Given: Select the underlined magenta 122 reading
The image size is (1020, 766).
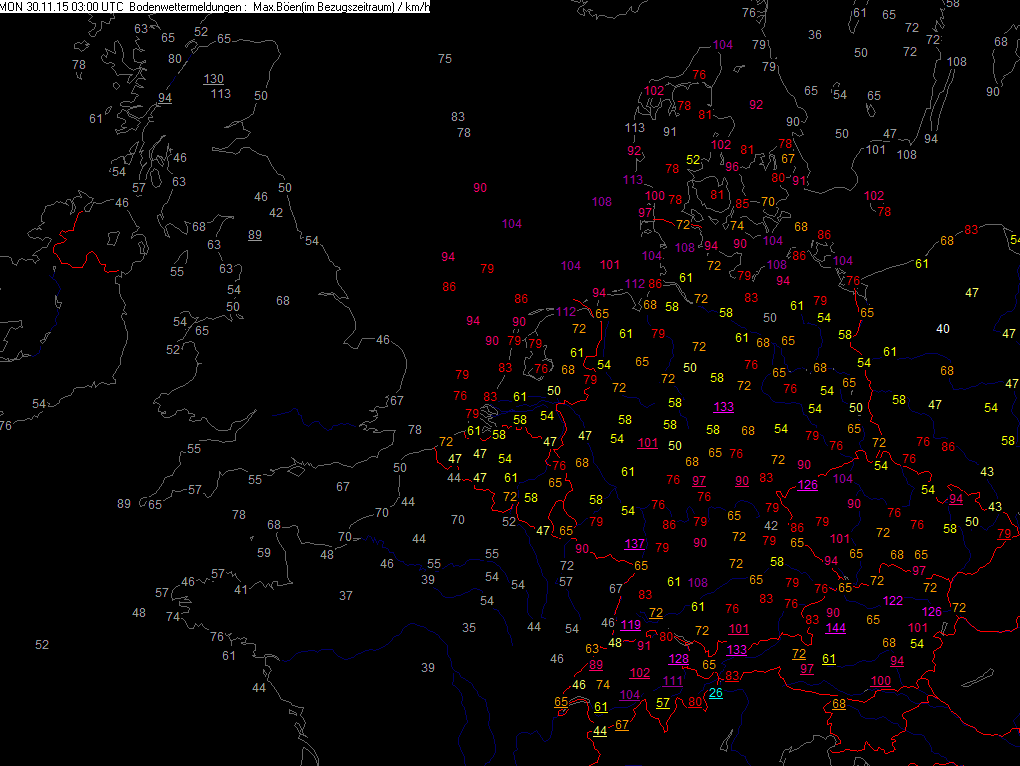Looking at the screenshot, I should tap(893, 600).
